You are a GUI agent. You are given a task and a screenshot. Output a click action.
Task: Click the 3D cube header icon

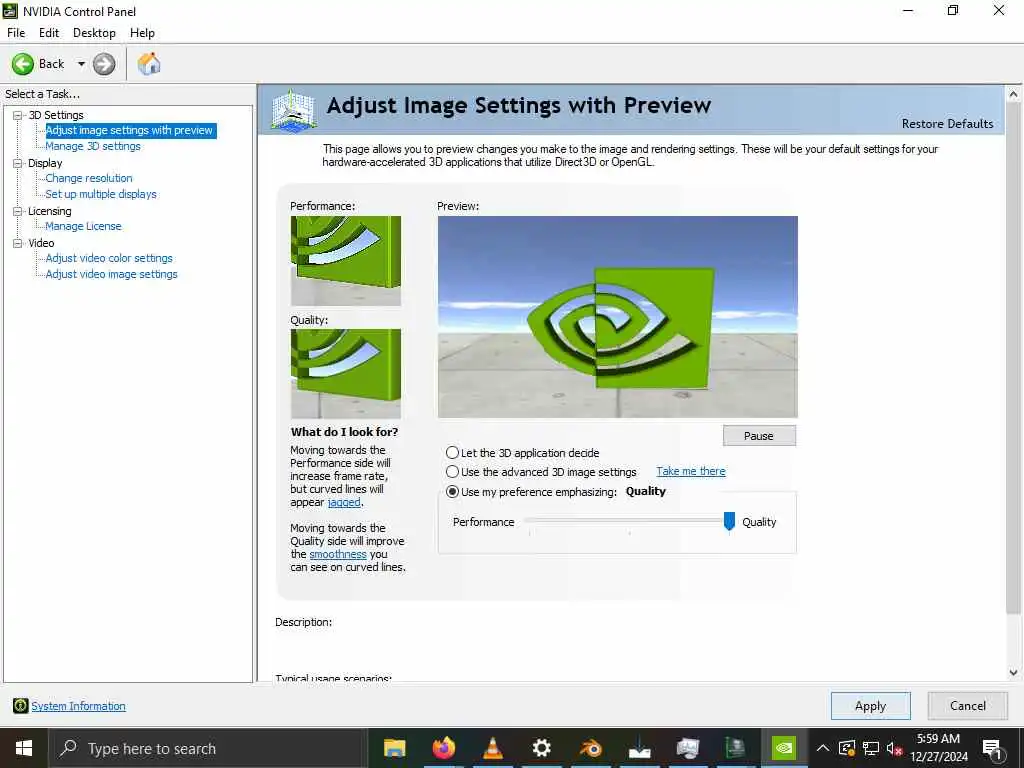(294, 110)
